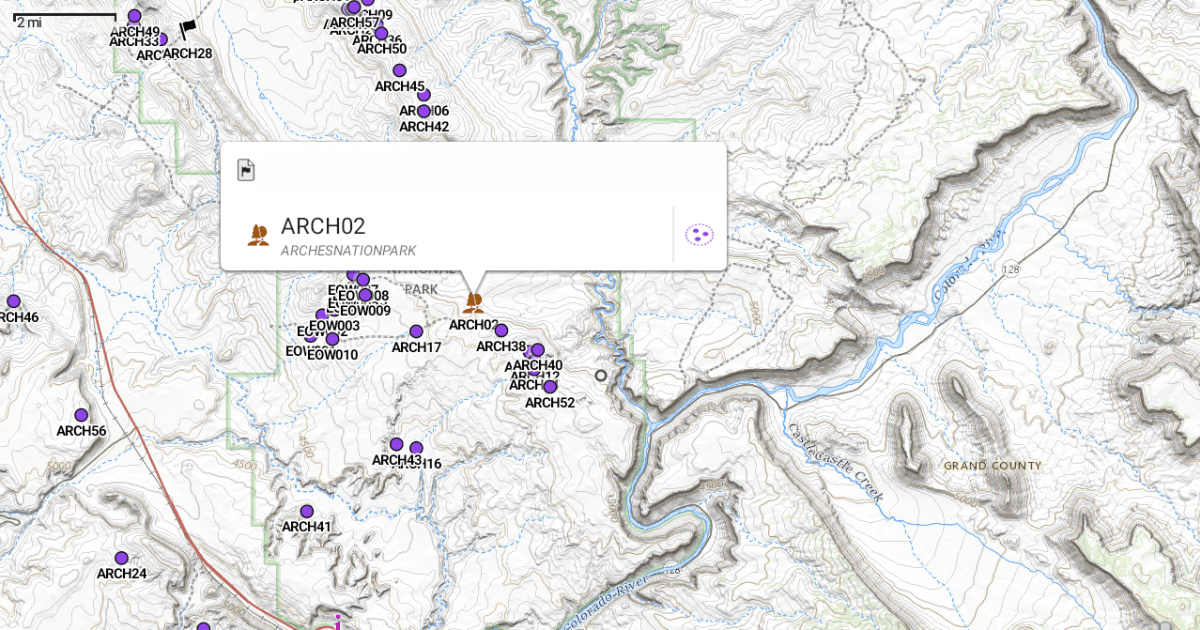Click the EOW010 purple waypoint marker
Viewport: 1200px width, 630px height.
(x=332, y=340)
